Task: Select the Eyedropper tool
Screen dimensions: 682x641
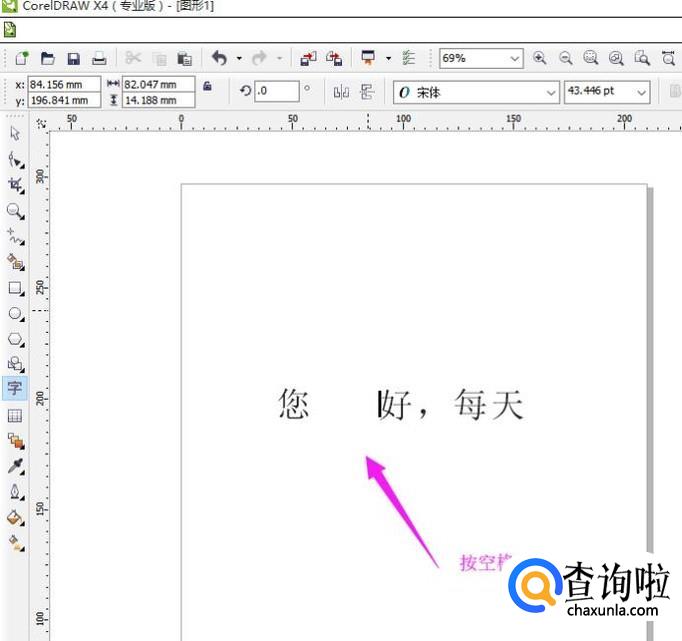Action: click(x=15, y=467)
